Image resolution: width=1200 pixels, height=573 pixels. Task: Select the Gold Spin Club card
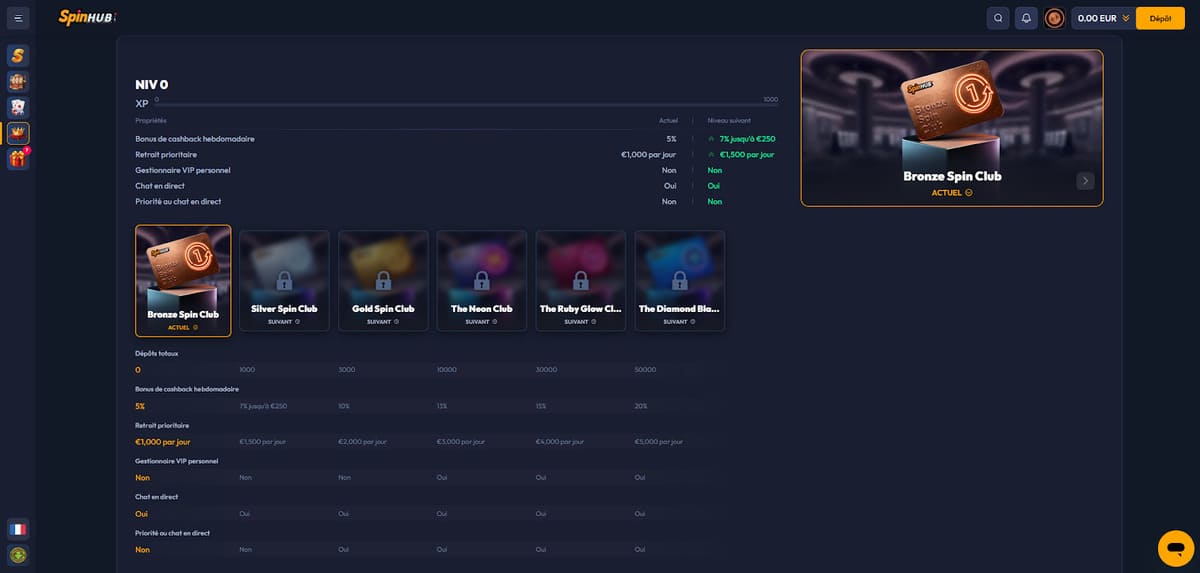click(383, 280)
